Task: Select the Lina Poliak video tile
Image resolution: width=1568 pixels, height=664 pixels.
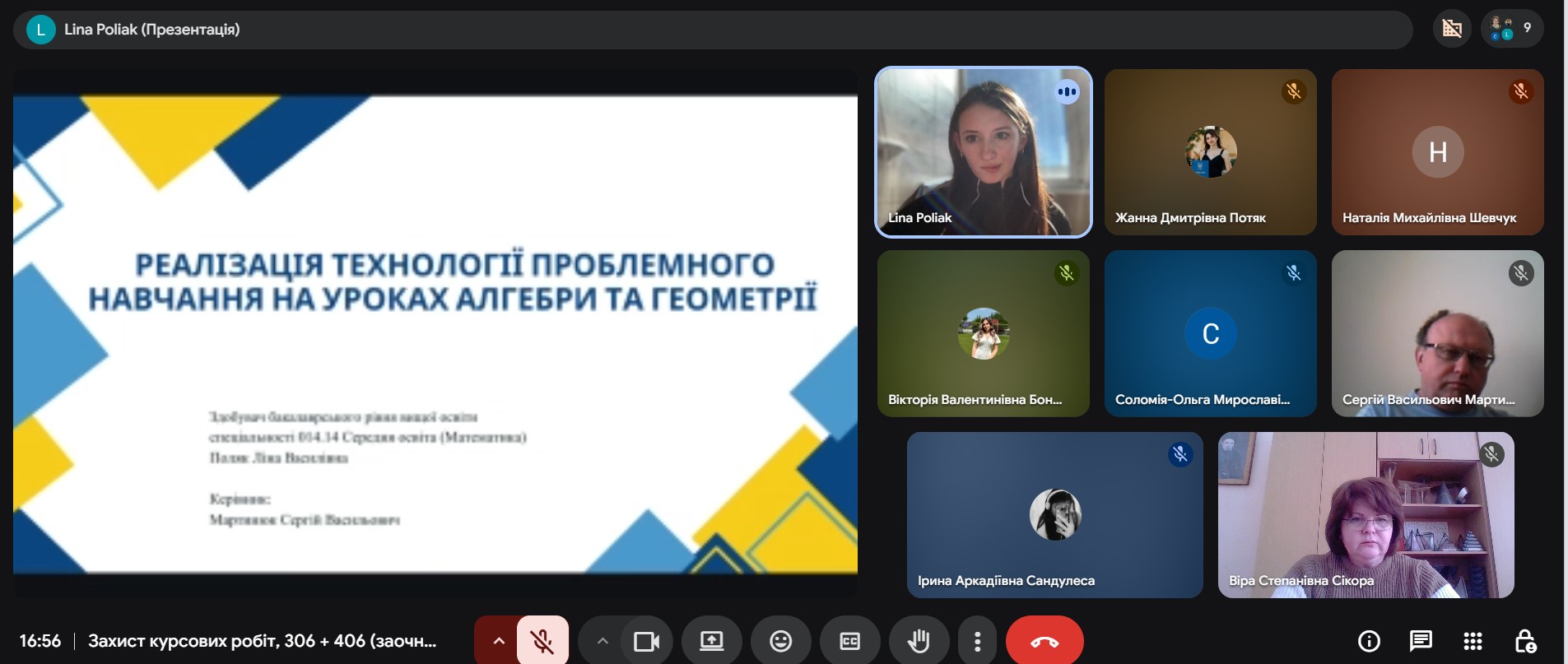Action: pos(984,152)
